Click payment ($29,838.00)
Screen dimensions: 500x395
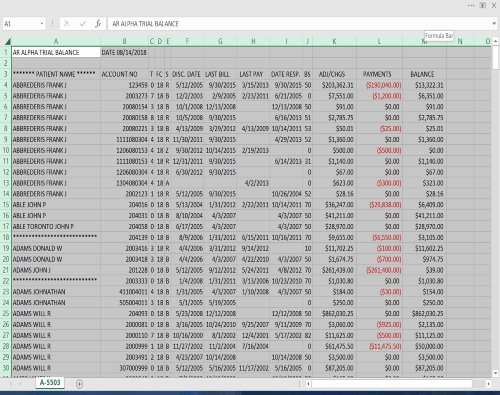click(379, 205)
